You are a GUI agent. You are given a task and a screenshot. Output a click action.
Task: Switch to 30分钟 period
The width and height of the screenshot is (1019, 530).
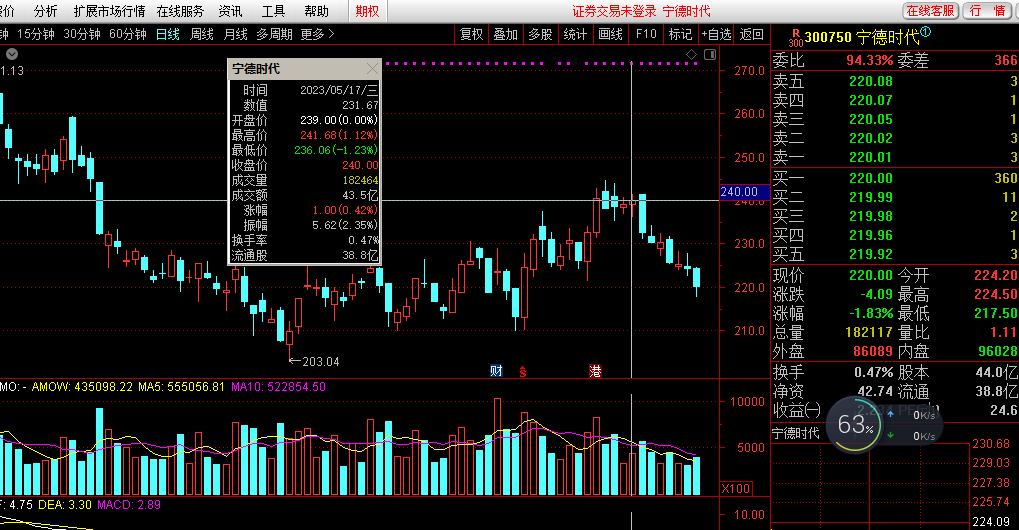click(82, 34)
